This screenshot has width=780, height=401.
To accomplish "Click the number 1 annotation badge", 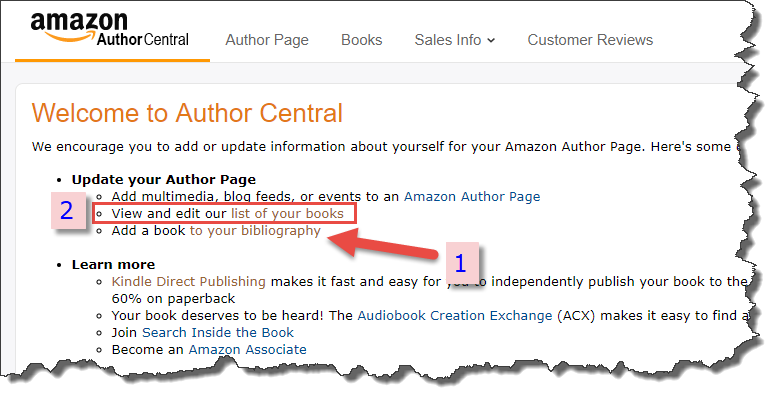I will tap(462, 263).
